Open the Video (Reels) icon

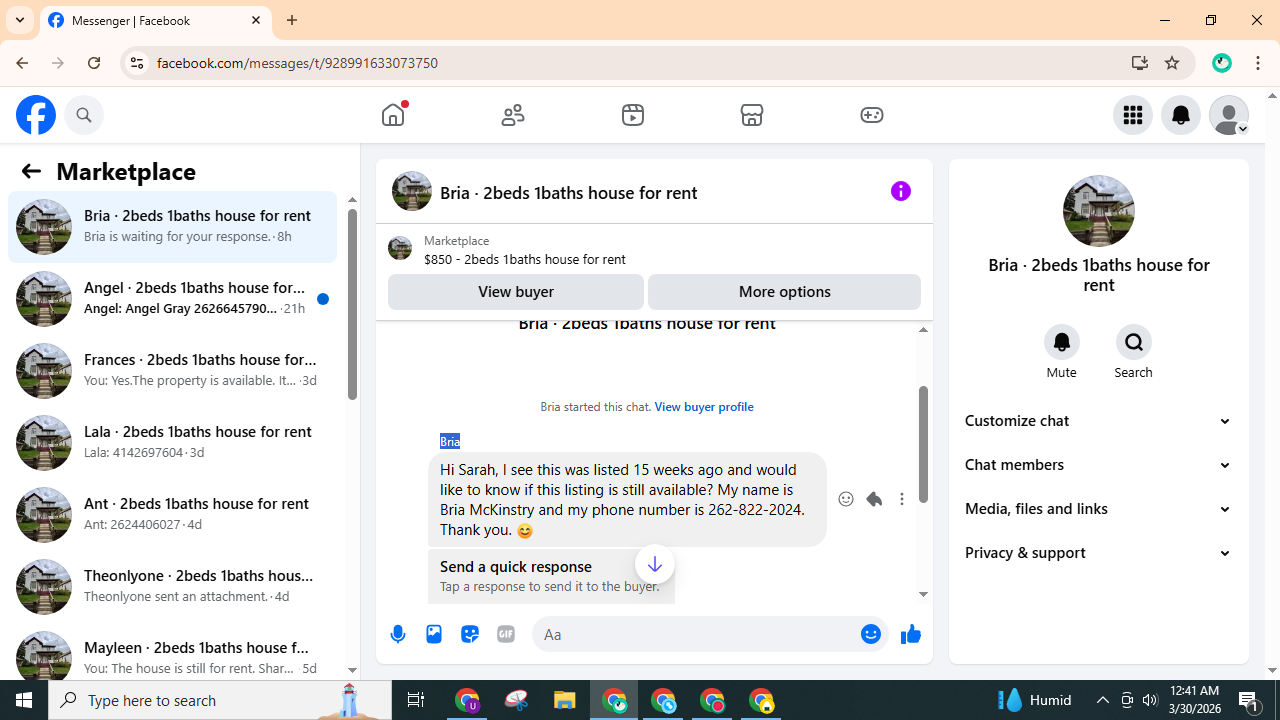click(633, 115)
